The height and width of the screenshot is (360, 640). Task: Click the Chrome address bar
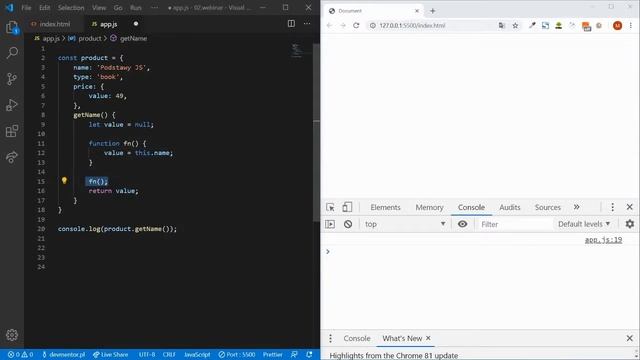tap(433, 25)
